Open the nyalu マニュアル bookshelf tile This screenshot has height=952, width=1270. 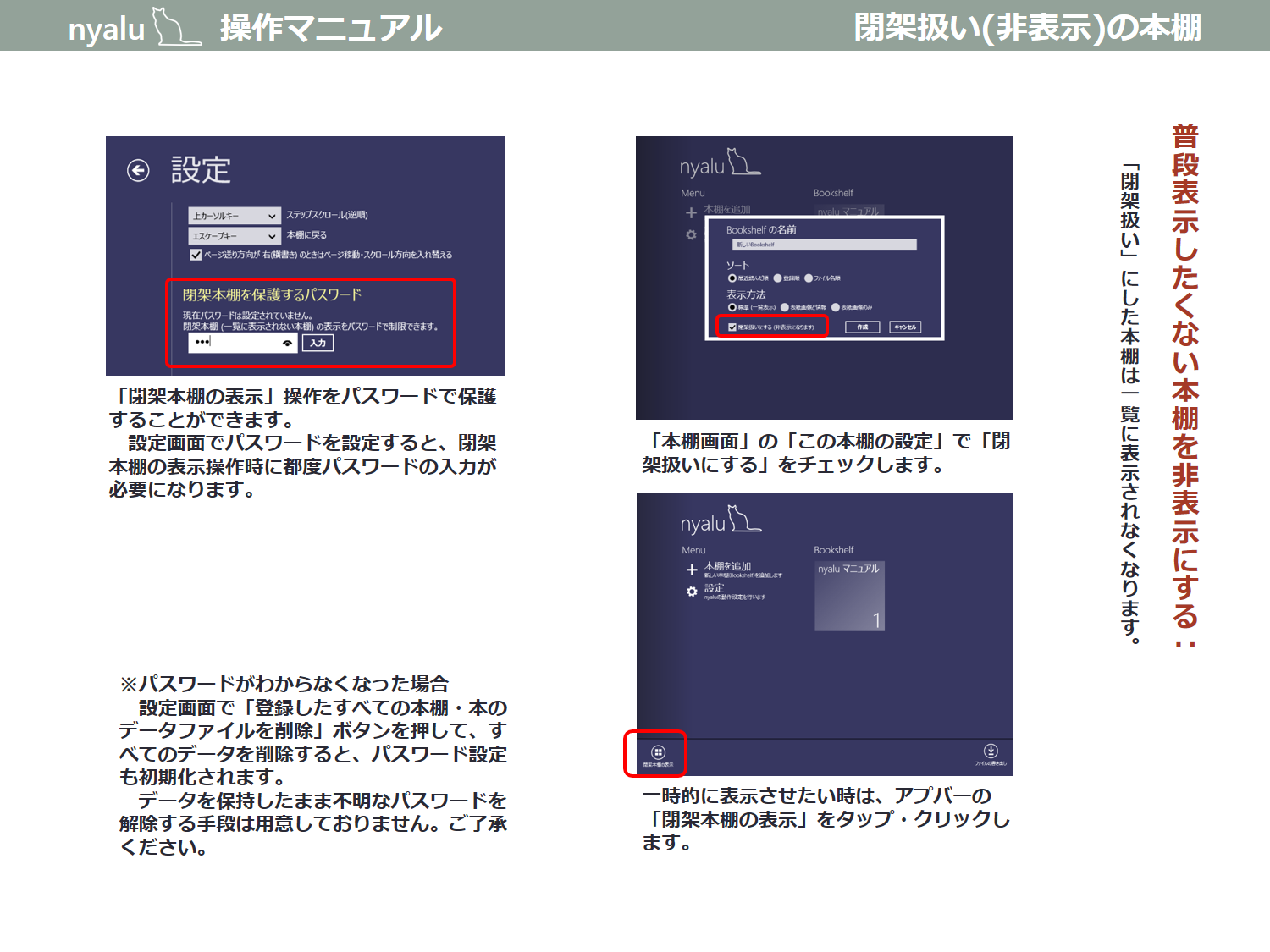849,596
